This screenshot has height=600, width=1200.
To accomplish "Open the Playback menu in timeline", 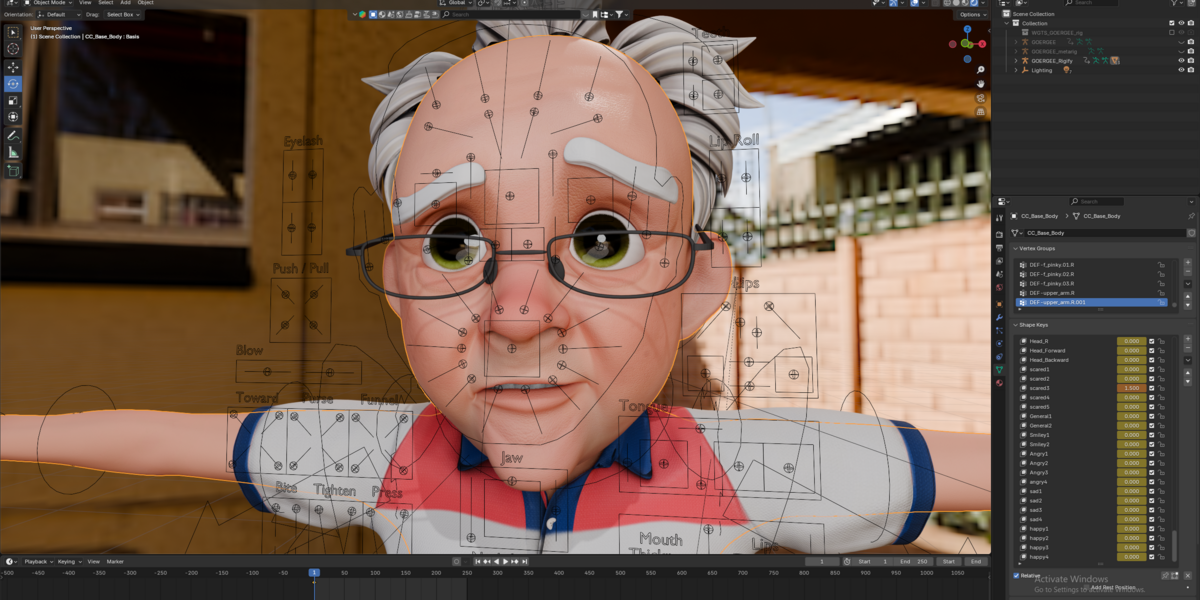I will [x=36, y=562].
